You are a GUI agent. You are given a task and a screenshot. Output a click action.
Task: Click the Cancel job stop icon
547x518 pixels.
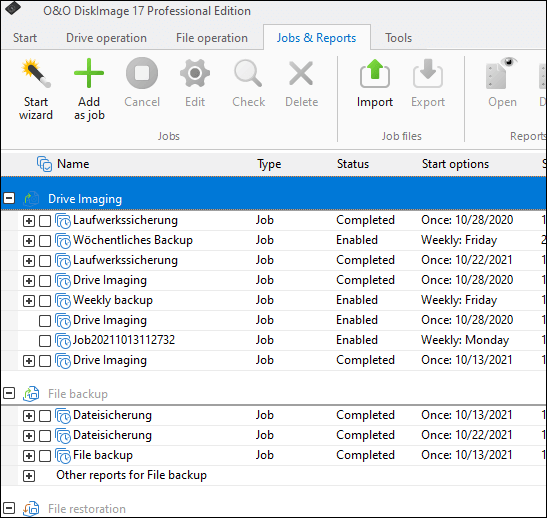tap(142, 73)
